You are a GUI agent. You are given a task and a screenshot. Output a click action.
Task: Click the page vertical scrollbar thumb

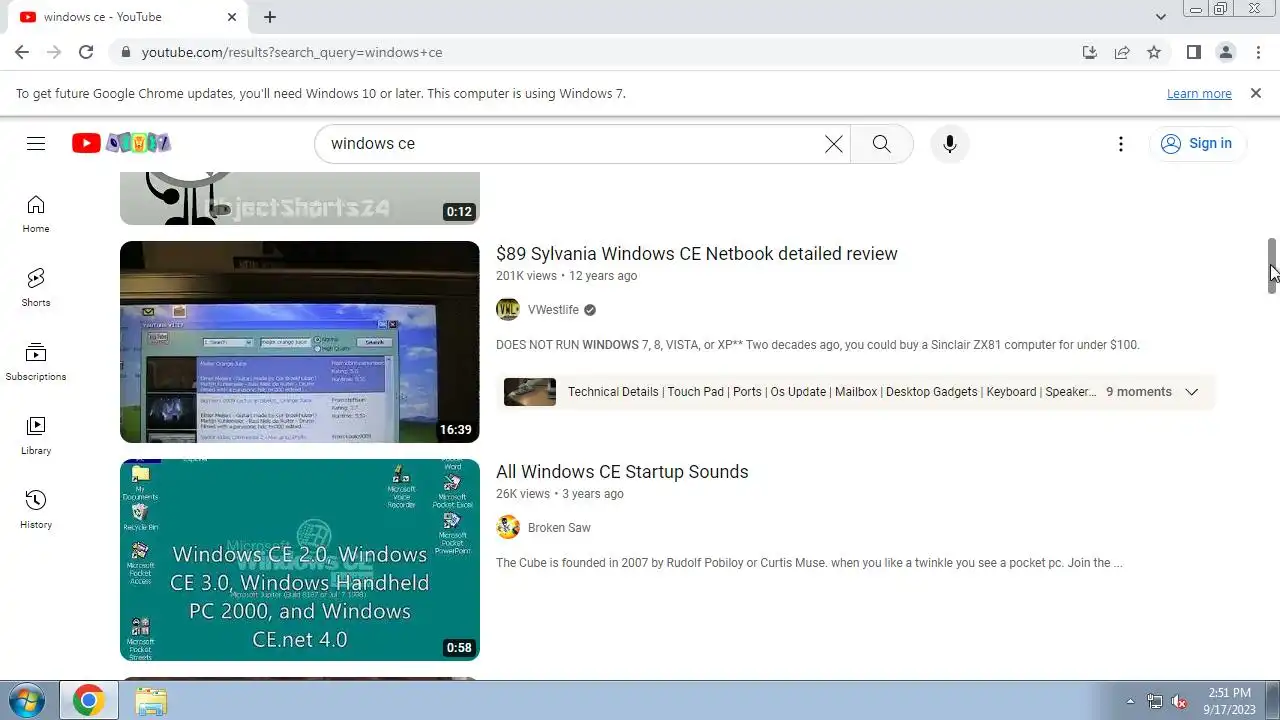1272,266
